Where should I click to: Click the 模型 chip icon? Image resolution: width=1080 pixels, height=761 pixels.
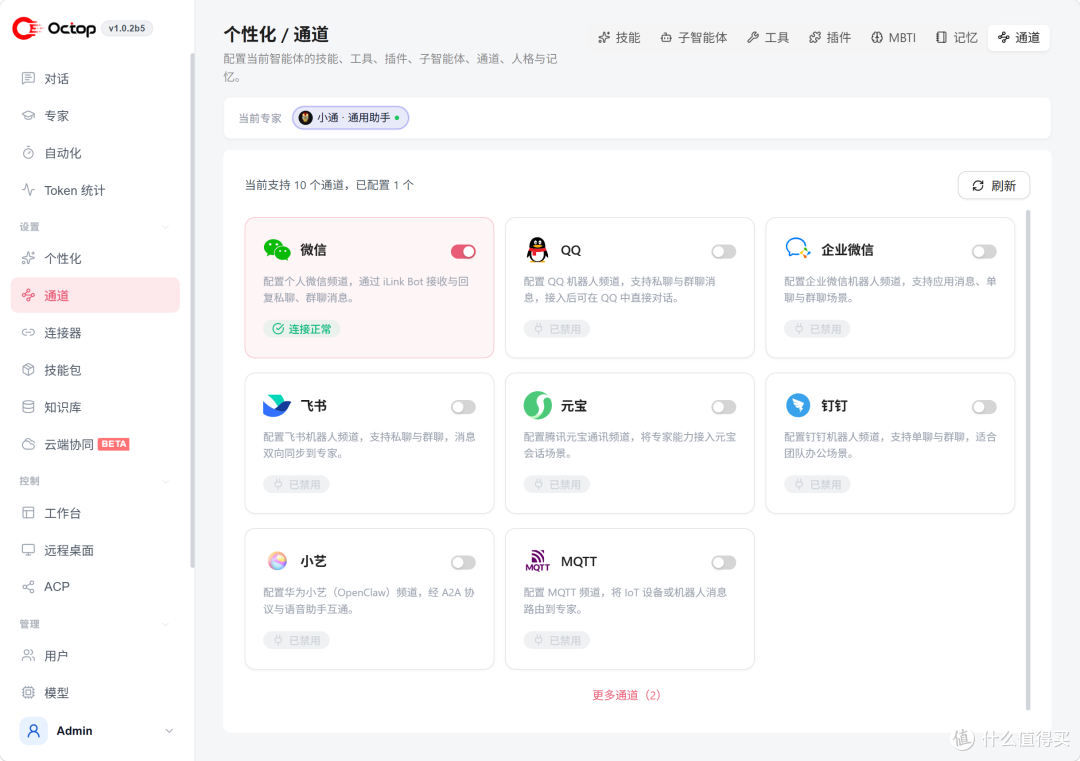point(28,693)
